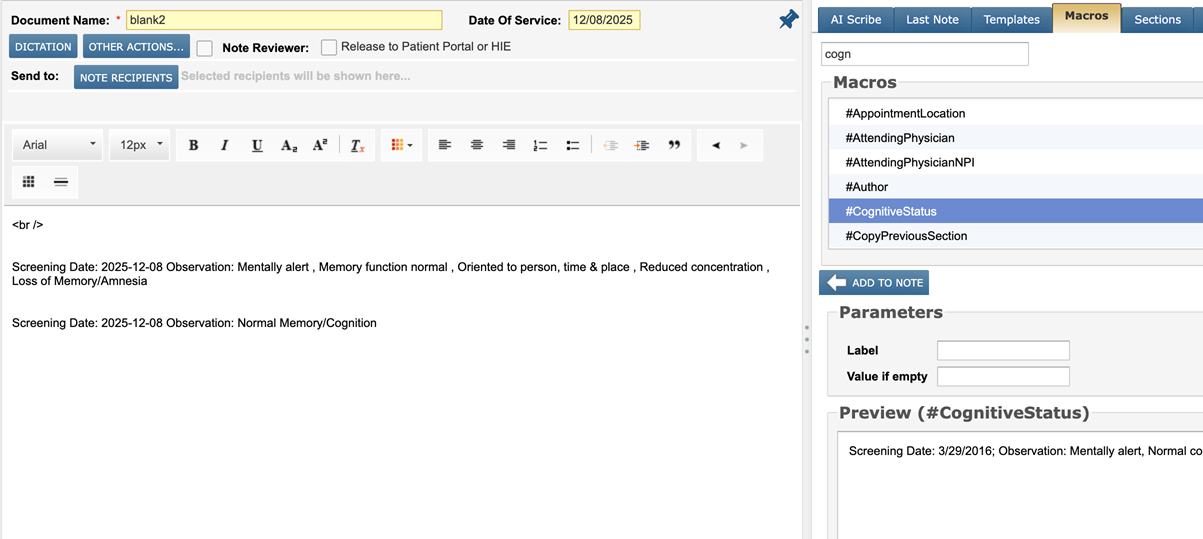The image size is (1203, 539).
Task: Toggle bold formatting in the editor
Action: click(x=193, y=145)
